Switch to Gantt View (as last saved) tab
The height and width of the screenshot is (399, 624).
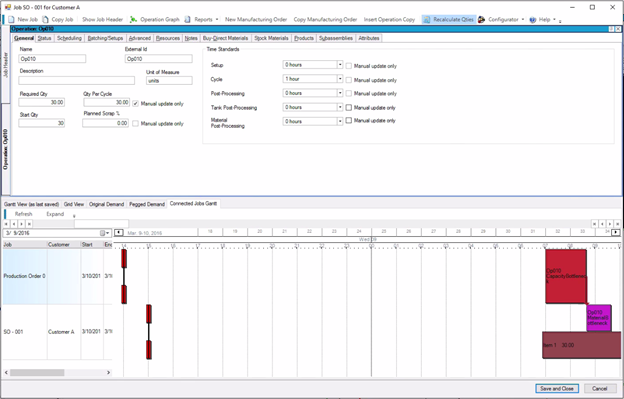(x=31, y=204)
